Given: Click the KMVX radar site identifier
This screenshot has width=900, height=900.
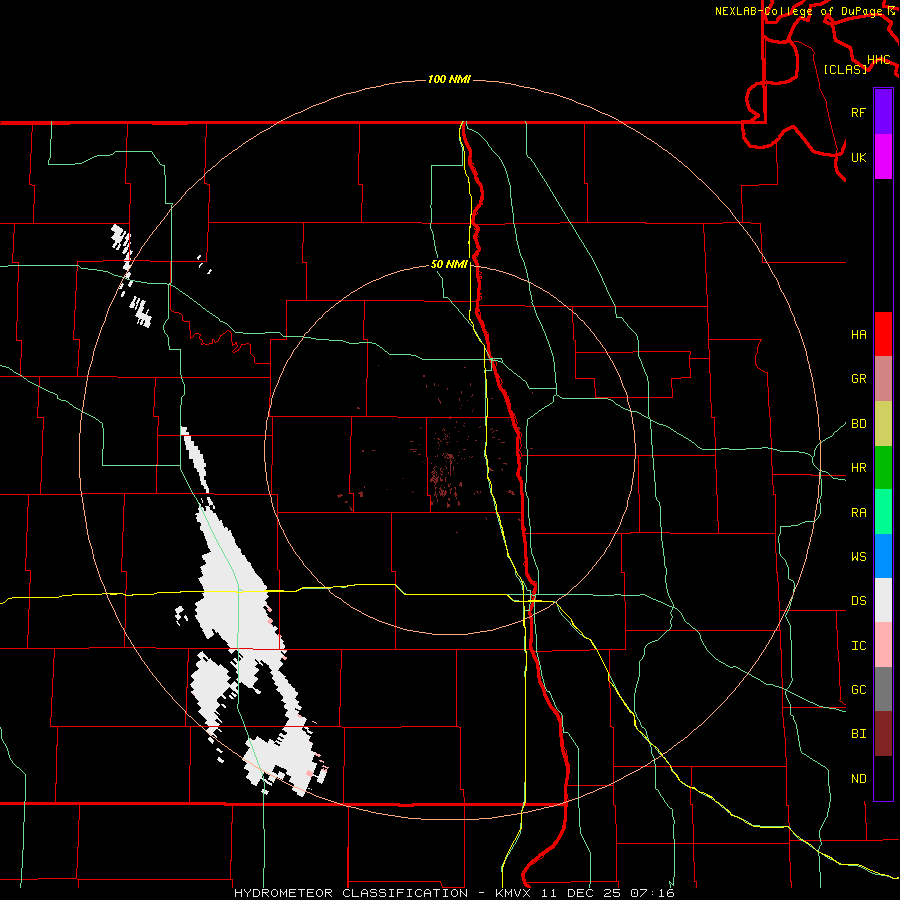Looking at the screenshot, I should point(515,893).
